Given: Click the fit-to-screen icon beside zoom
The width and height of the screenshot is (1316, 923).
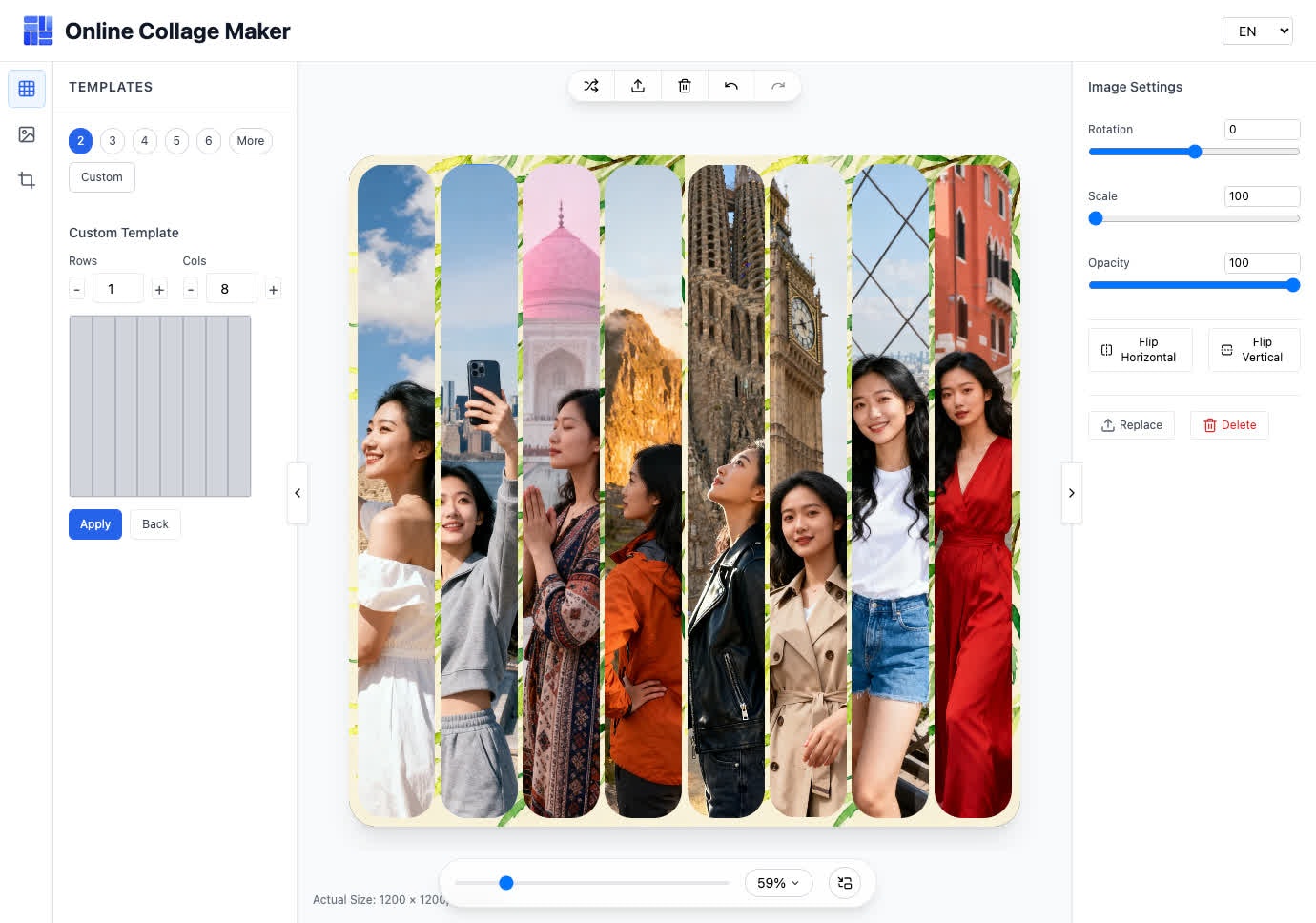Looking at the screenshot, I should (845, 883).
